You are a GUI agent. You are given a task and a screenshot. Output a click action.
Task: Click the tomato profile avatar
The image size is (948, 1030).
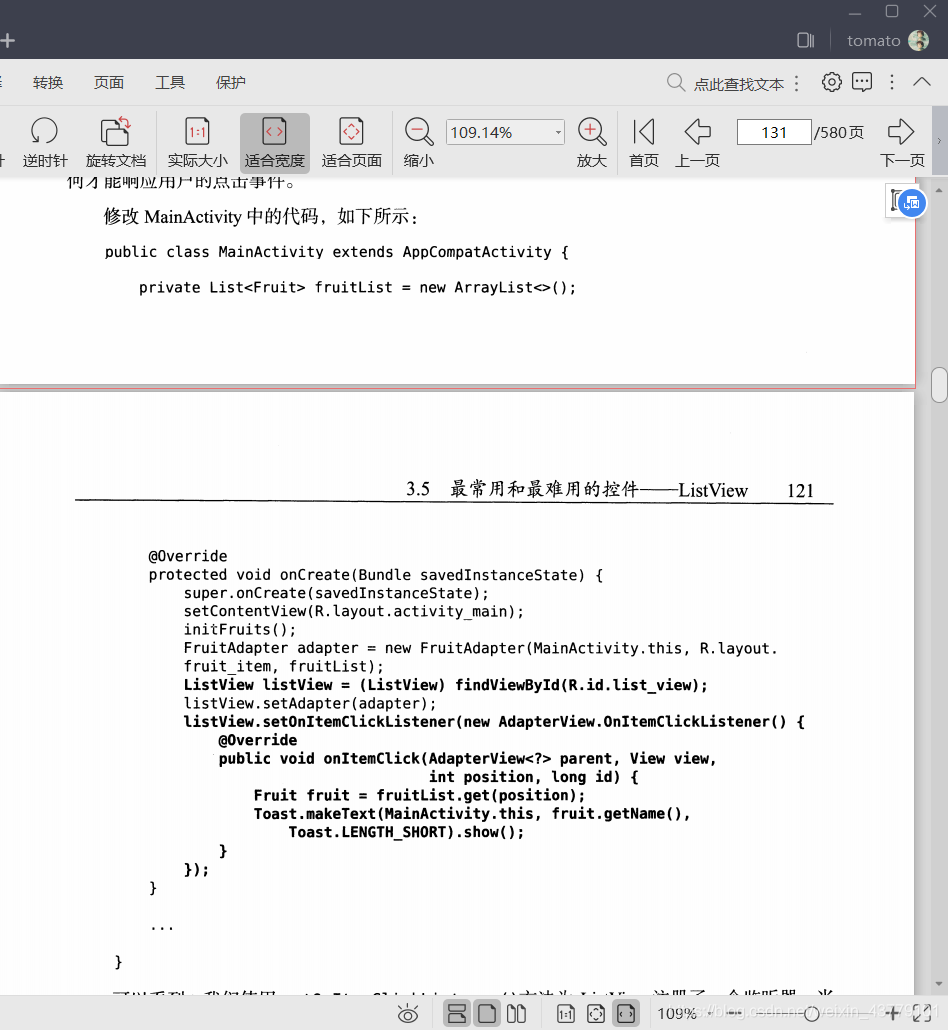(x=918, y=41)
